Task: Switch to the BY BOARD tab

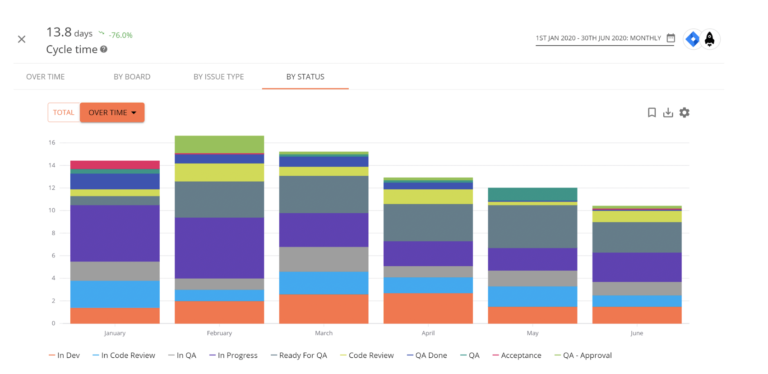Action: click(132, 77)
